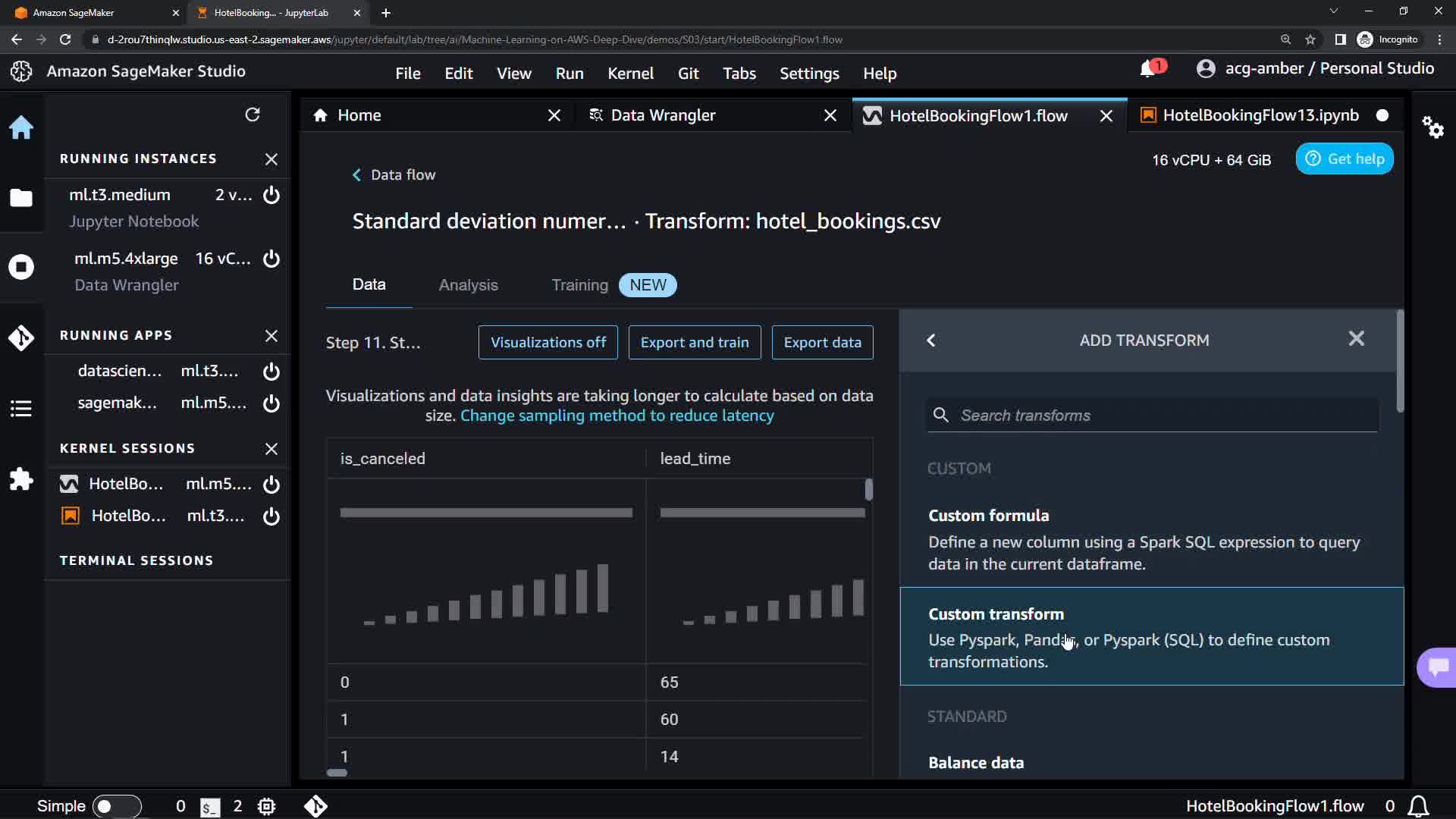
Task: Click the horizontal scrollbar under data table
Action: click(337, 773)
